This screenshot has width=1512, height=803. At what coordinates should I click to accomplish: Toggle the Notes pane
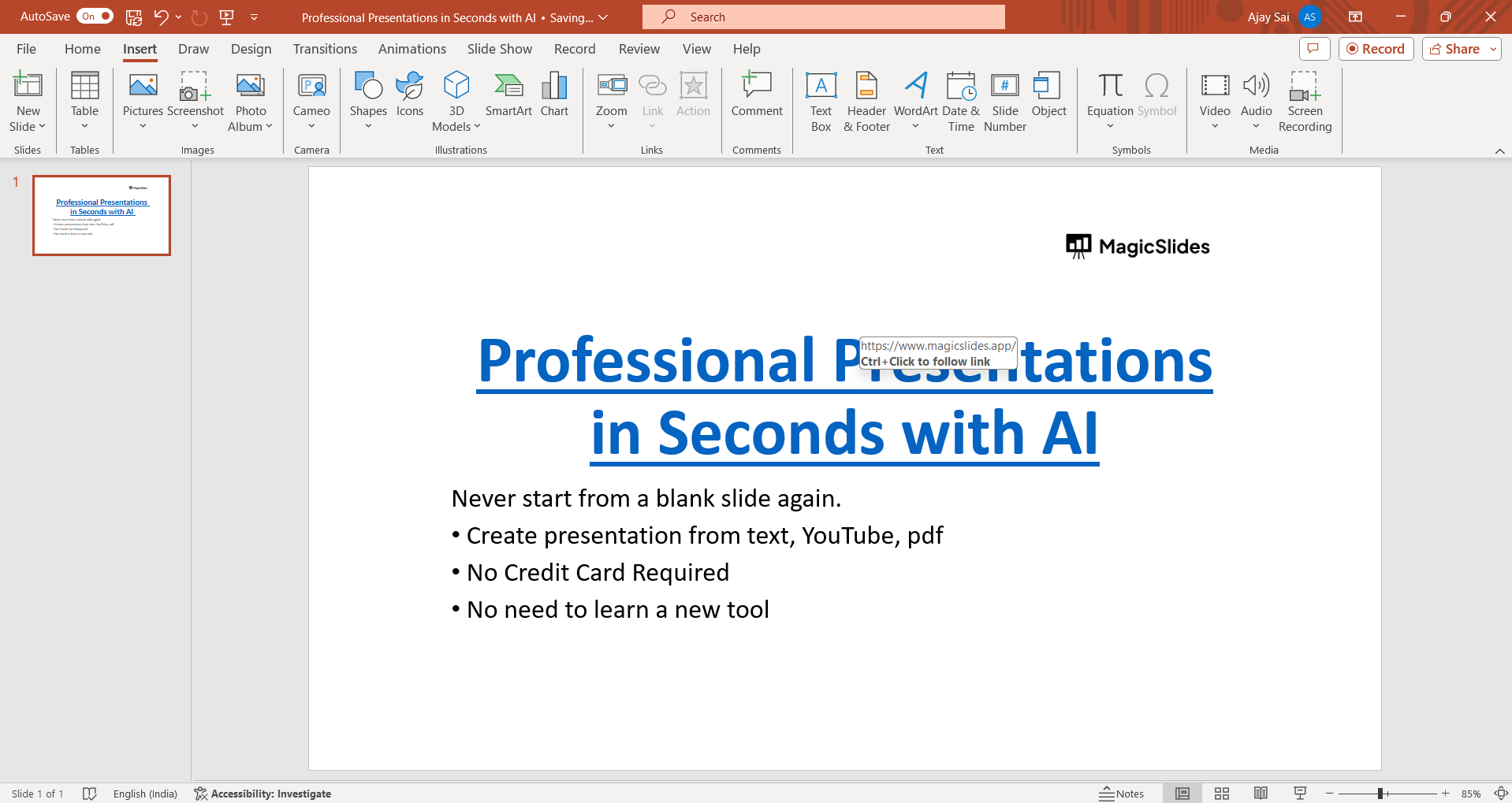1121,794
